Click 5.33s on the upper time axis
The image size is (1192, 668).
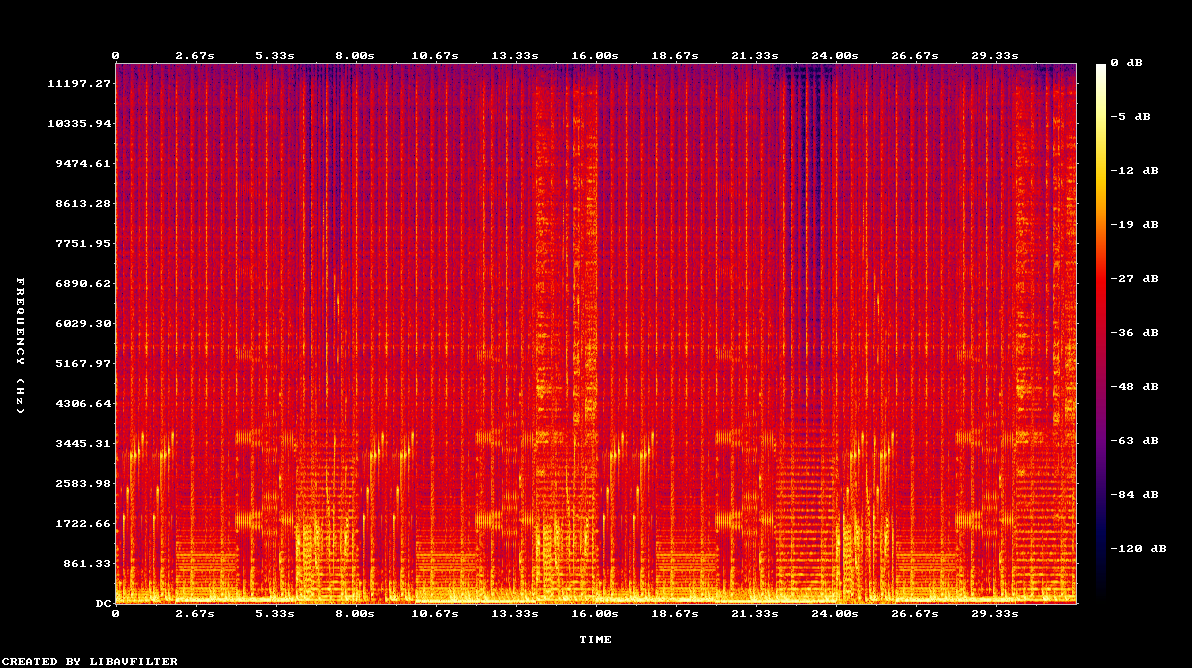(274, 56)
